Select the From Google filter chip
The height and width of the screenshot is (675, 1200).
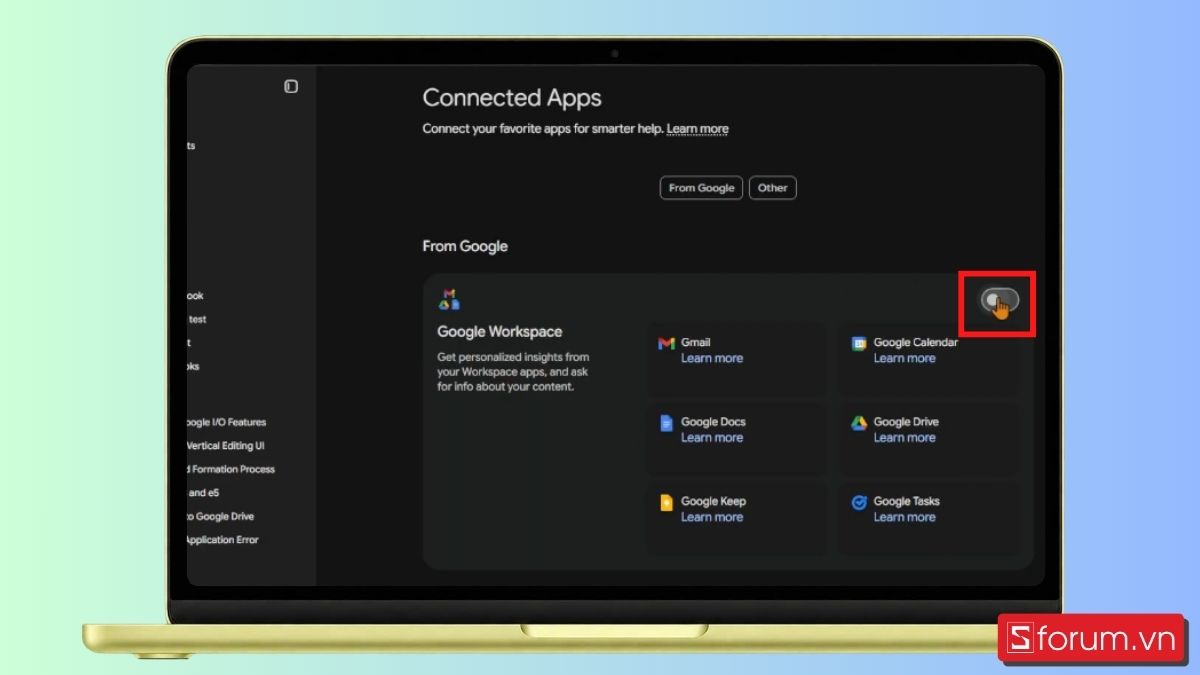tap(701, 188)
